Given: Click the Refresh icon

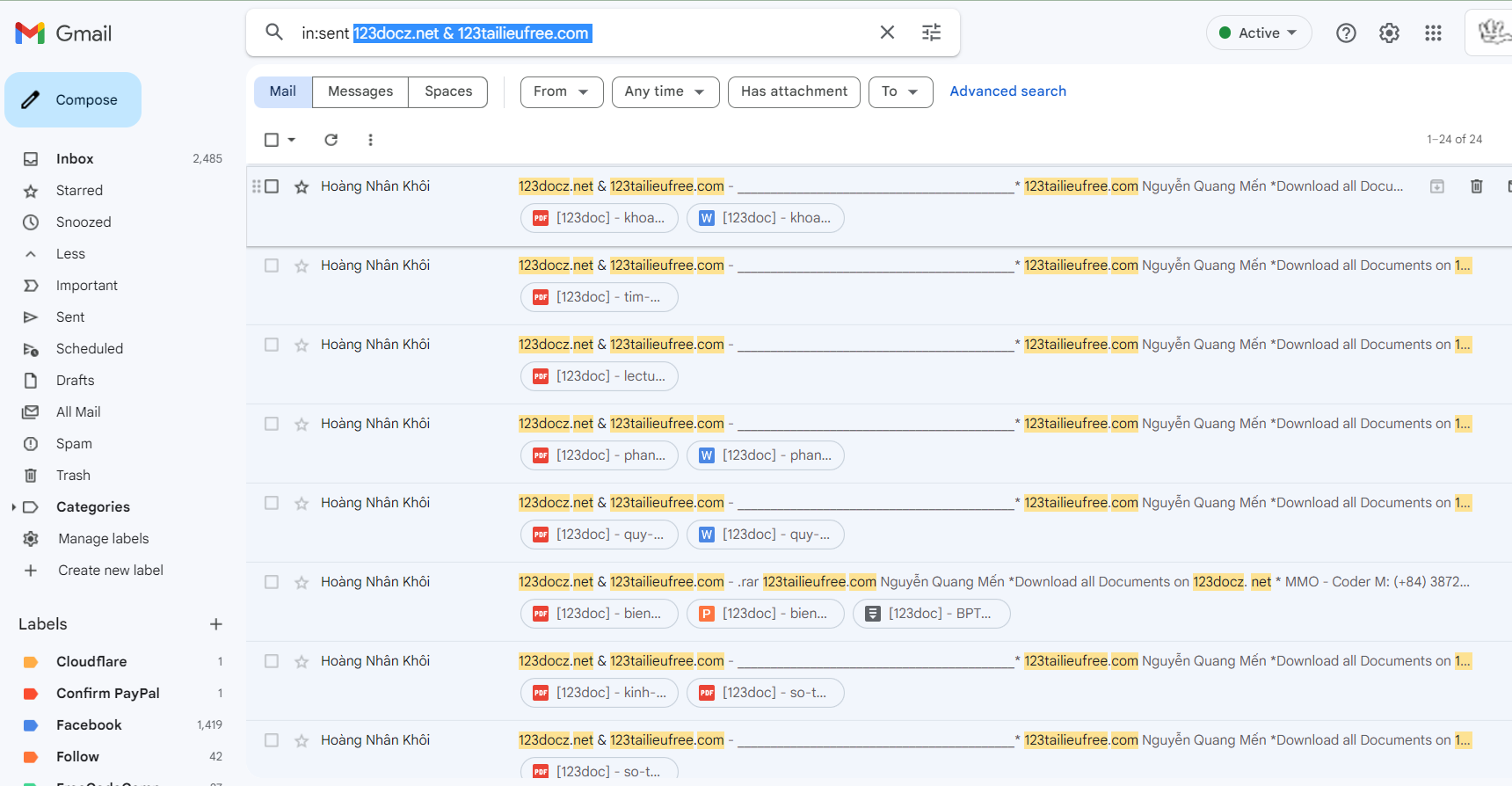Looking at the screenshot, I should (x=331, y=140).
